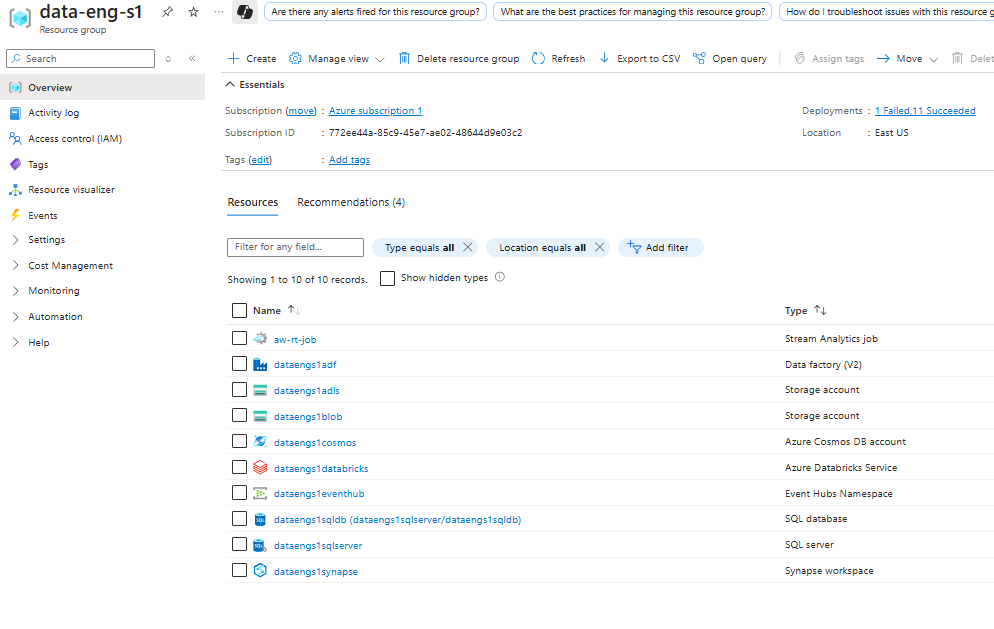The height and width of the screenshot is (629, 994).
Task: Select all resources via the header checkbox
Action: (x=239, y=310)
